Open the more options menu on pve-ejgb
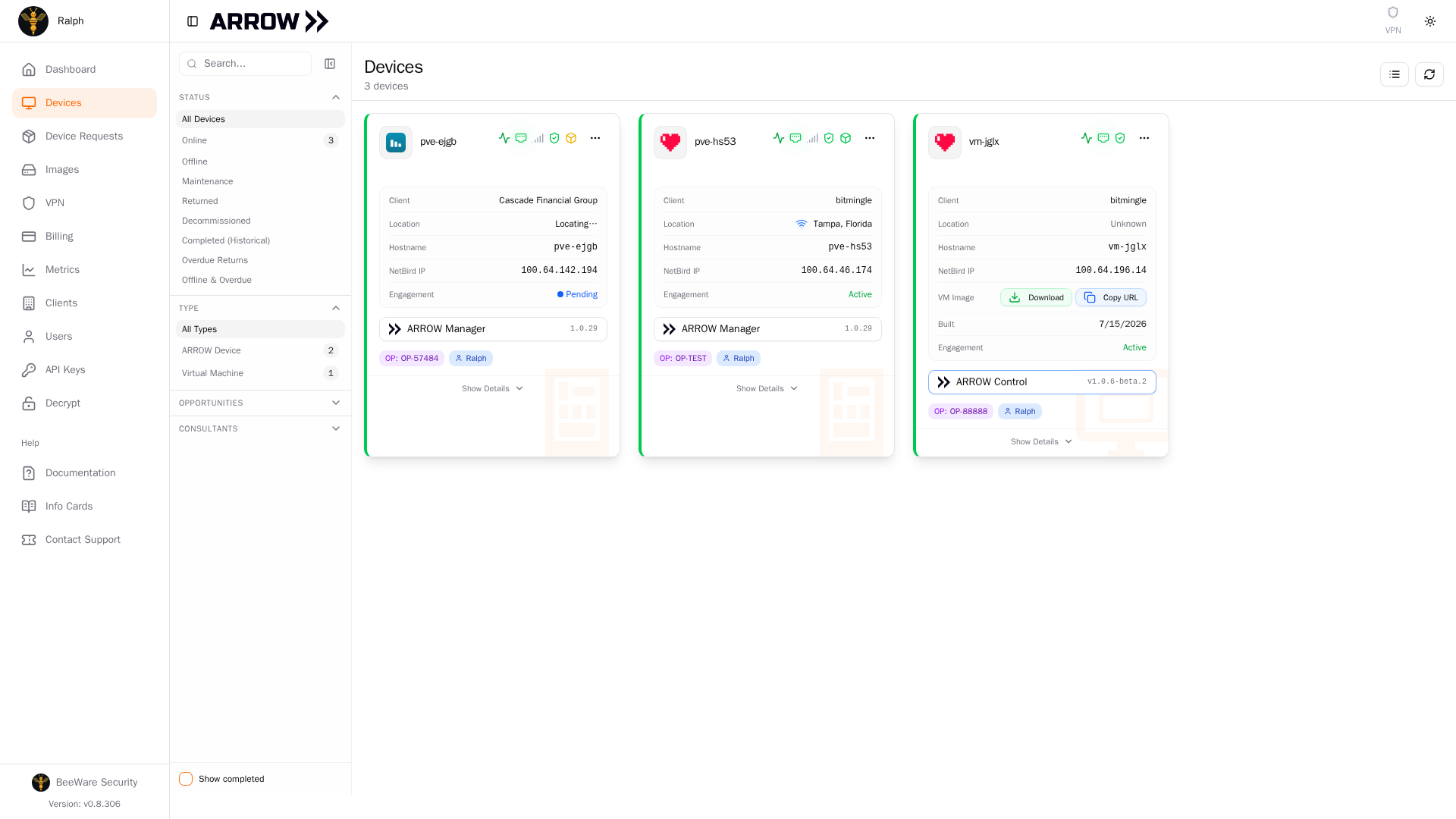This screenshot has width=1456, height=819. (595, 138)
